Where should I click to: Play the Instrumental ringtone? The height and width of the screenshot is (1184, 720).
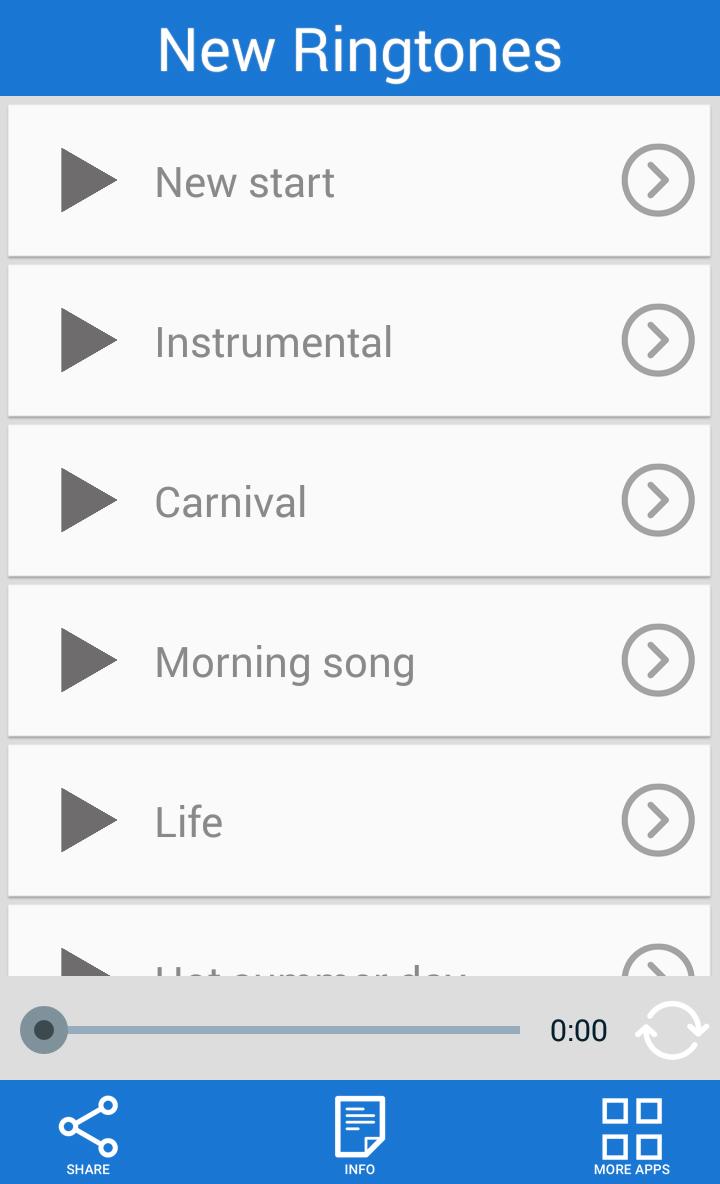pyautogui.click(x=88, y=340)
